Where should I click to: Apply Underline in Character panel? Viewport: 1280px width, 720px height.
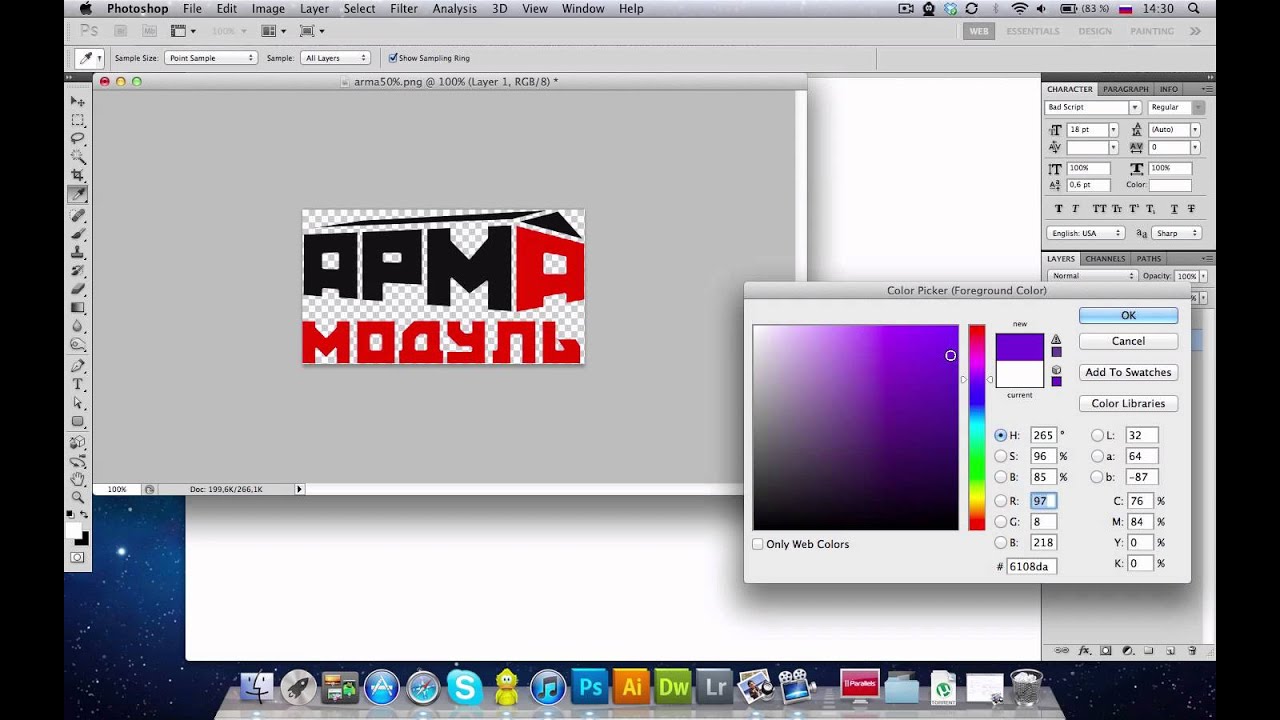1174,209
